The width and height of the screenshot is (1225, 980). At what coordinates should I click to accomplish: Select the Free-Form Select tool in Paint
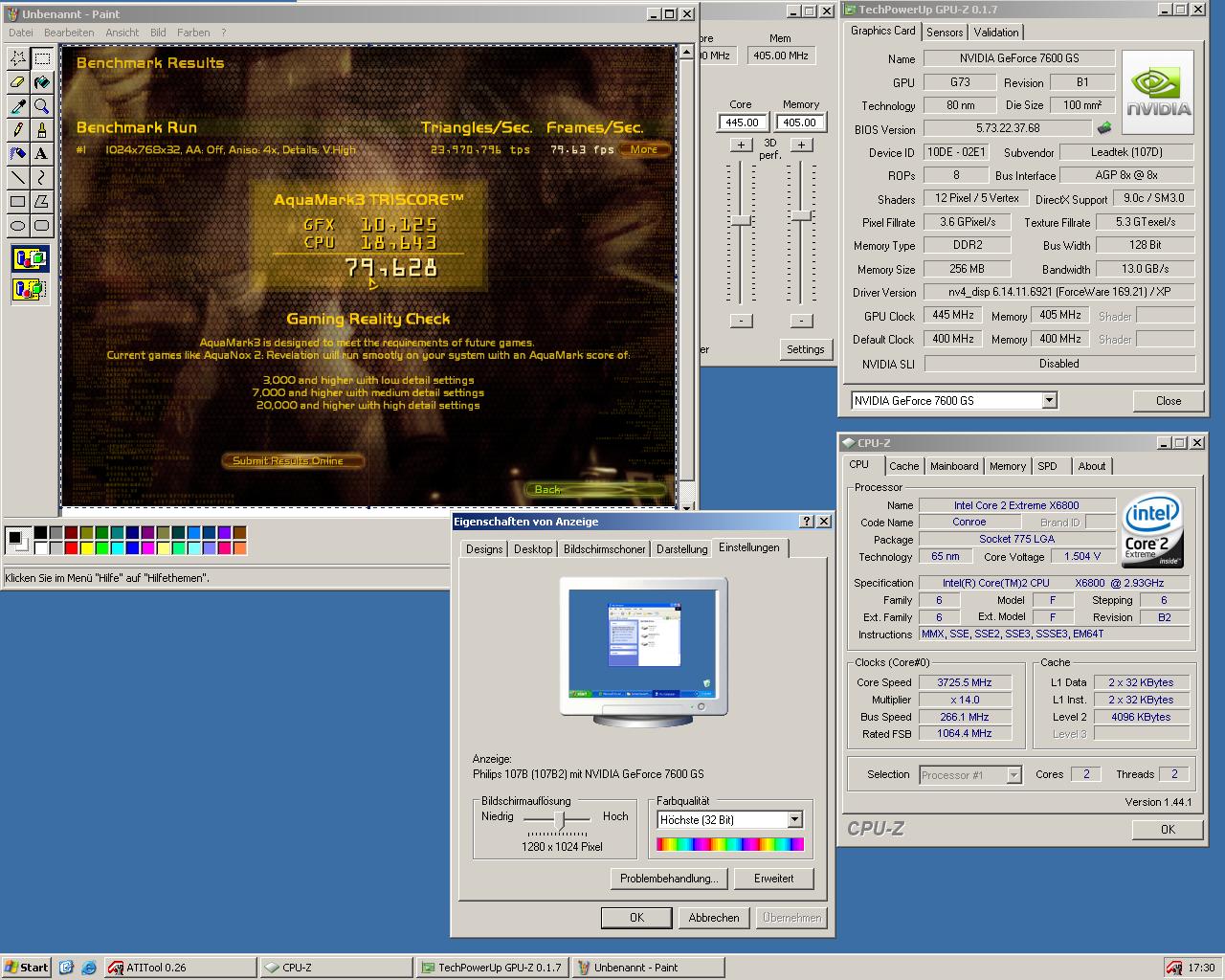[17, 58]
